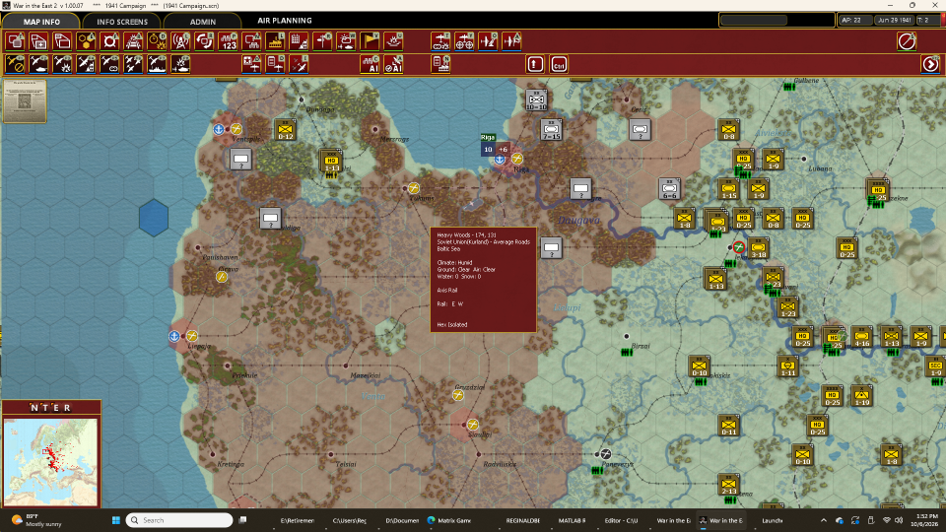Click the star badge with plane icon
Viewport: 946px width, 532px height.
(x=252, y=64)
